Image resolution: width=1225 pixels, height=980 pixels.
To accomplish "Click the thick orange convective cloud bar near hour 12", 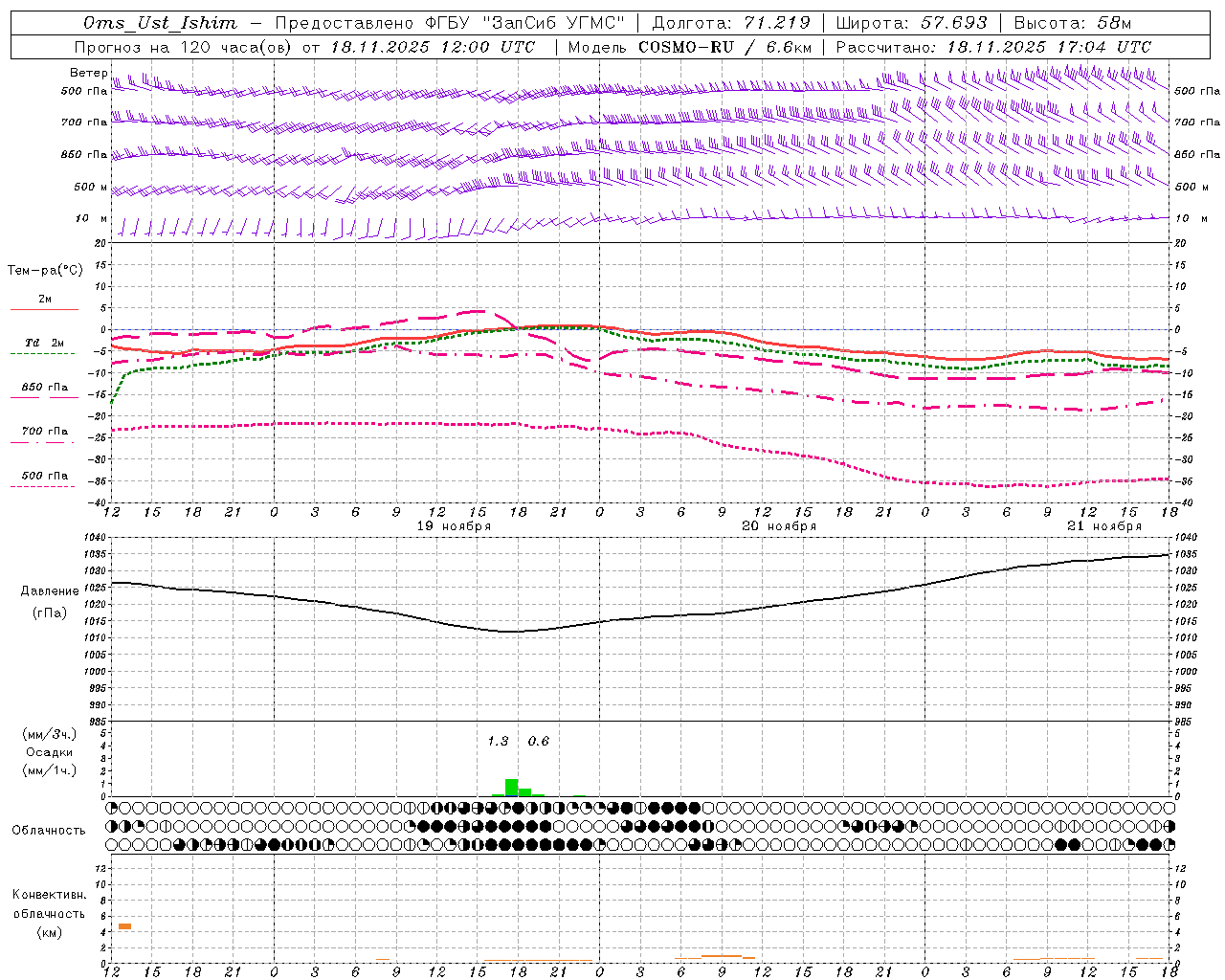I will click(x=124, y=926).
